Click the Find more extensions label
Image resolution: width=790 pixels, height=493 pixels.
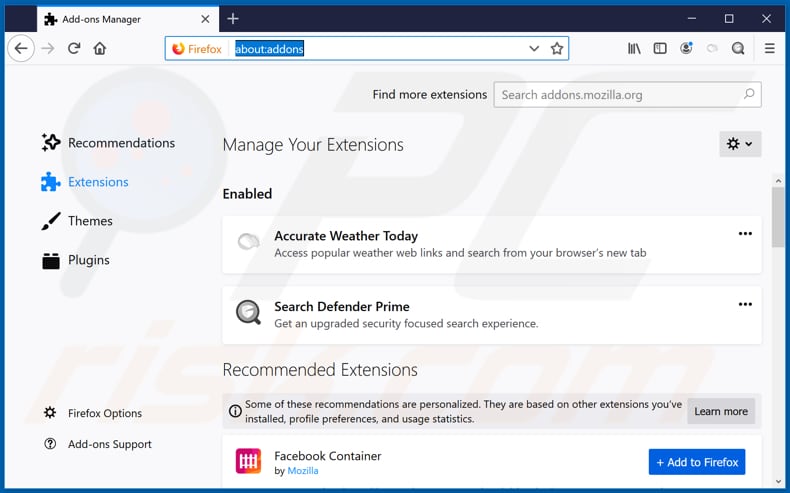click(430, 95)
